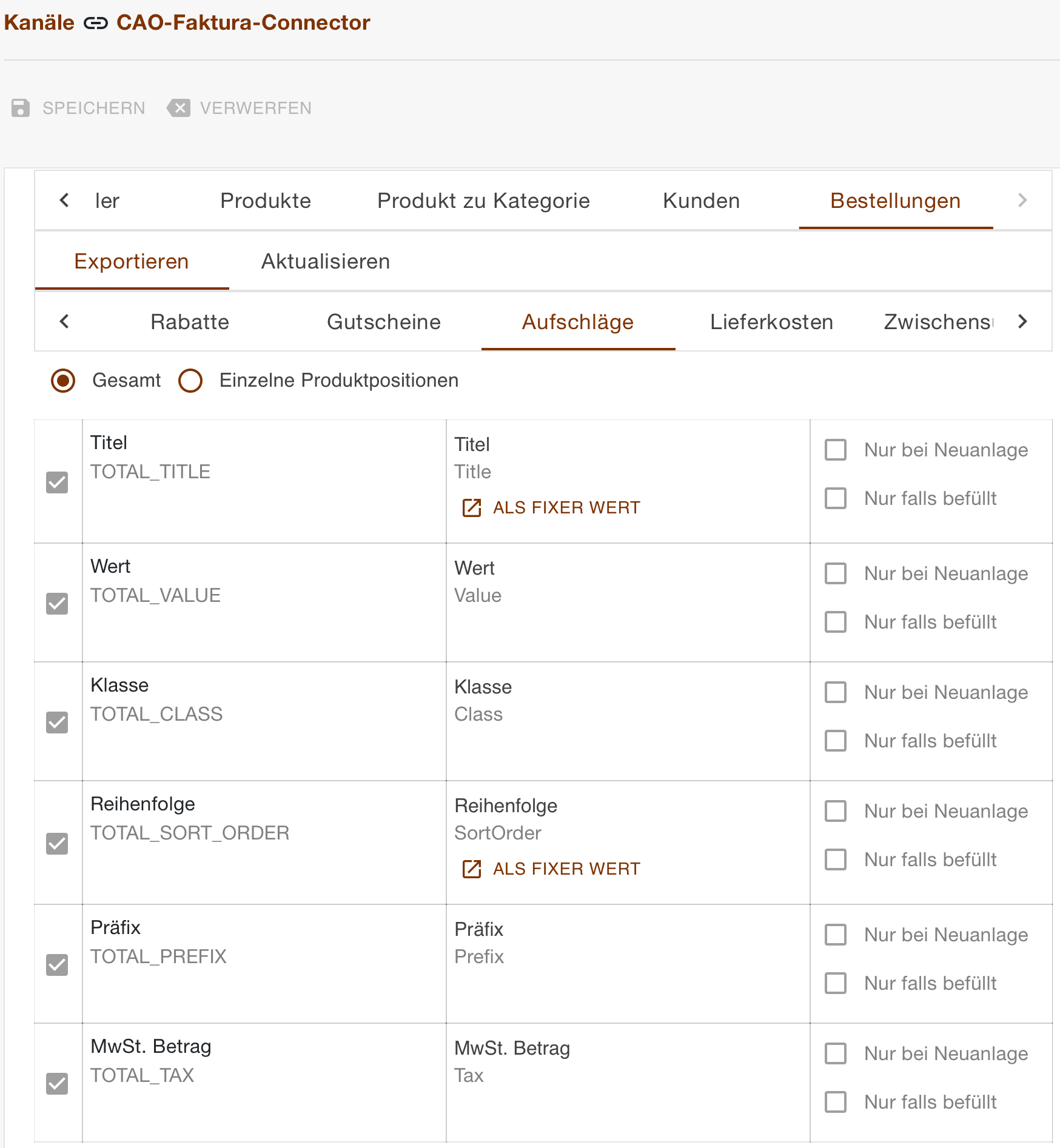Image resolution: width=1060 pixels, height=1148 pixels.
Task: Click the save disk icon beside SPEICHERN
Action: [x=20, y=108]
